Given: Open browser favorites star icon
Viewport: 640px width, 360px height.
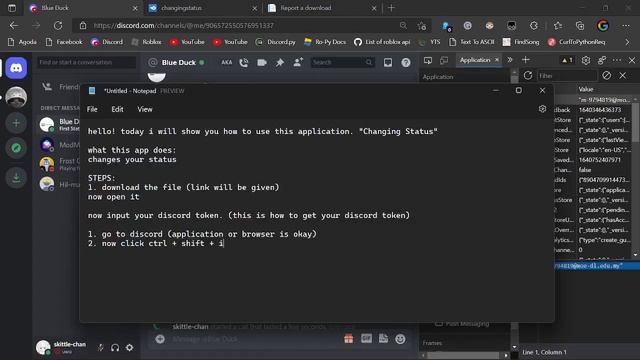Looking at the screenshot, I should pos(558,26).
